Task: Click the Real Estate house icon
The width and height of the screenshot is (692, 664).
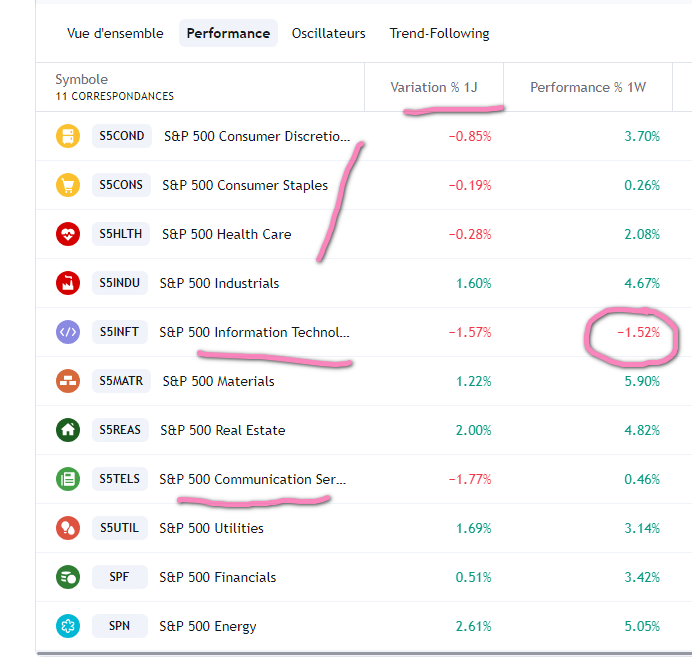Action: click(68, 430)
